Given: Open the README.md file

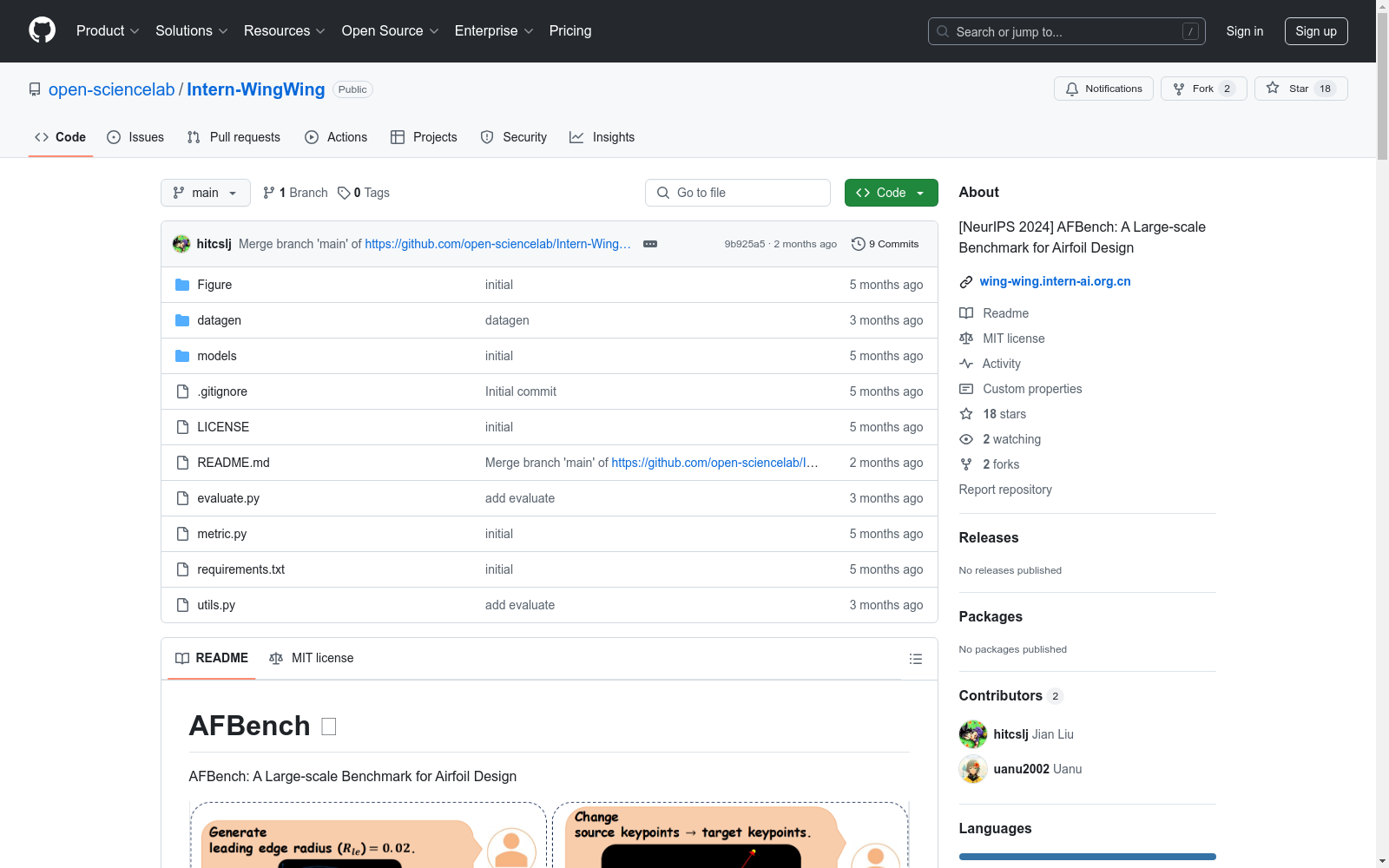Looking at the screenshot, I should tap(234, 463).
